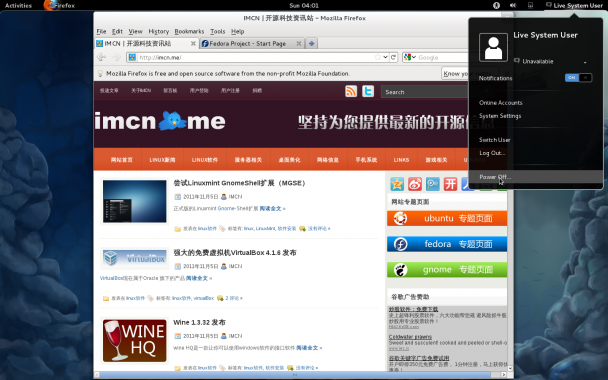Image resolution: width=608 pixels, height=380 pixels.
Task: Collapse the Live System User top bar menu
Action: 574,5
